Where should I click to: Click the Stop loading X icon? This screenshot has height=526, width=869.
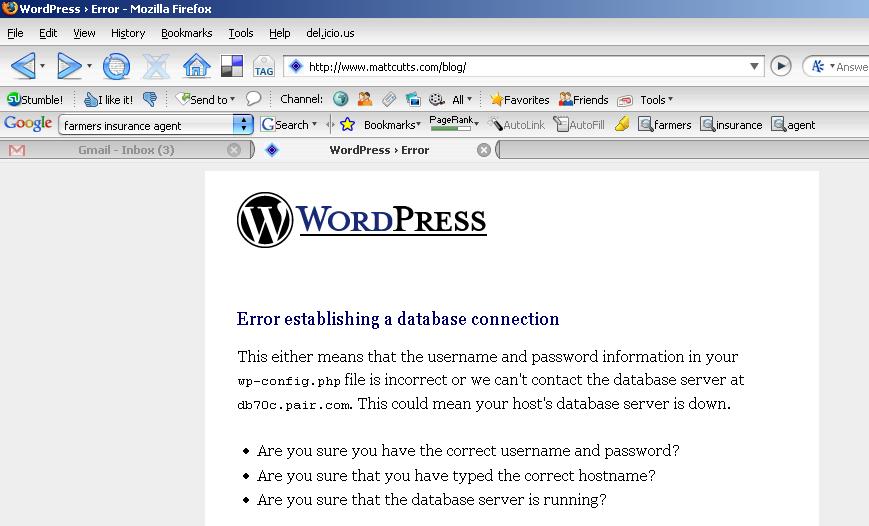[156, 67]
